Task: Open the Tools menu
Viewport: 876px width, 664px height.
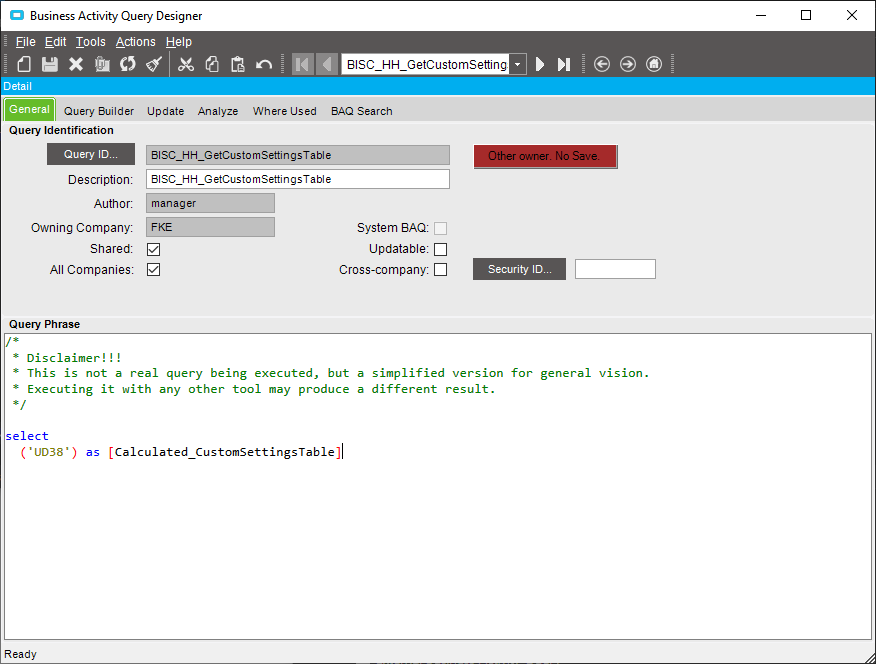Action: click(x=91, y=42)
